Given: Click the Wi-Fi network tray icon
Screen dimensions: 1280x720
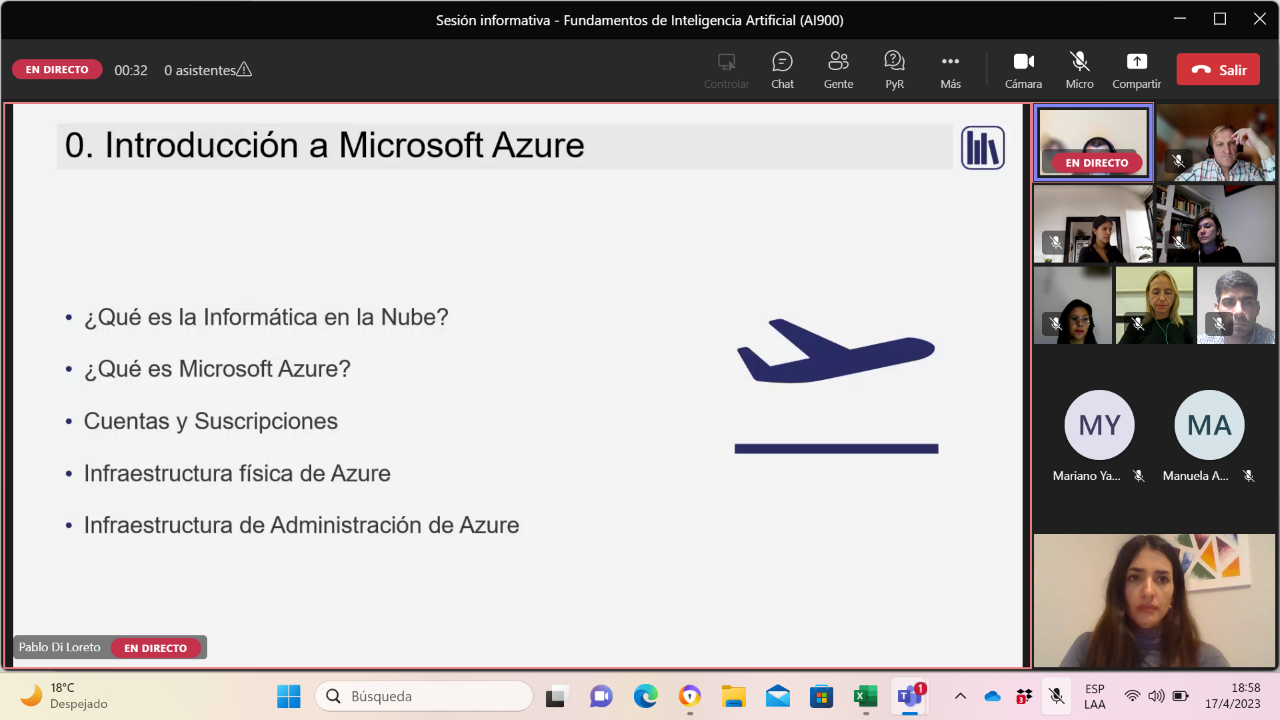Looking at the screenshot, I should tap(1132, 696).
